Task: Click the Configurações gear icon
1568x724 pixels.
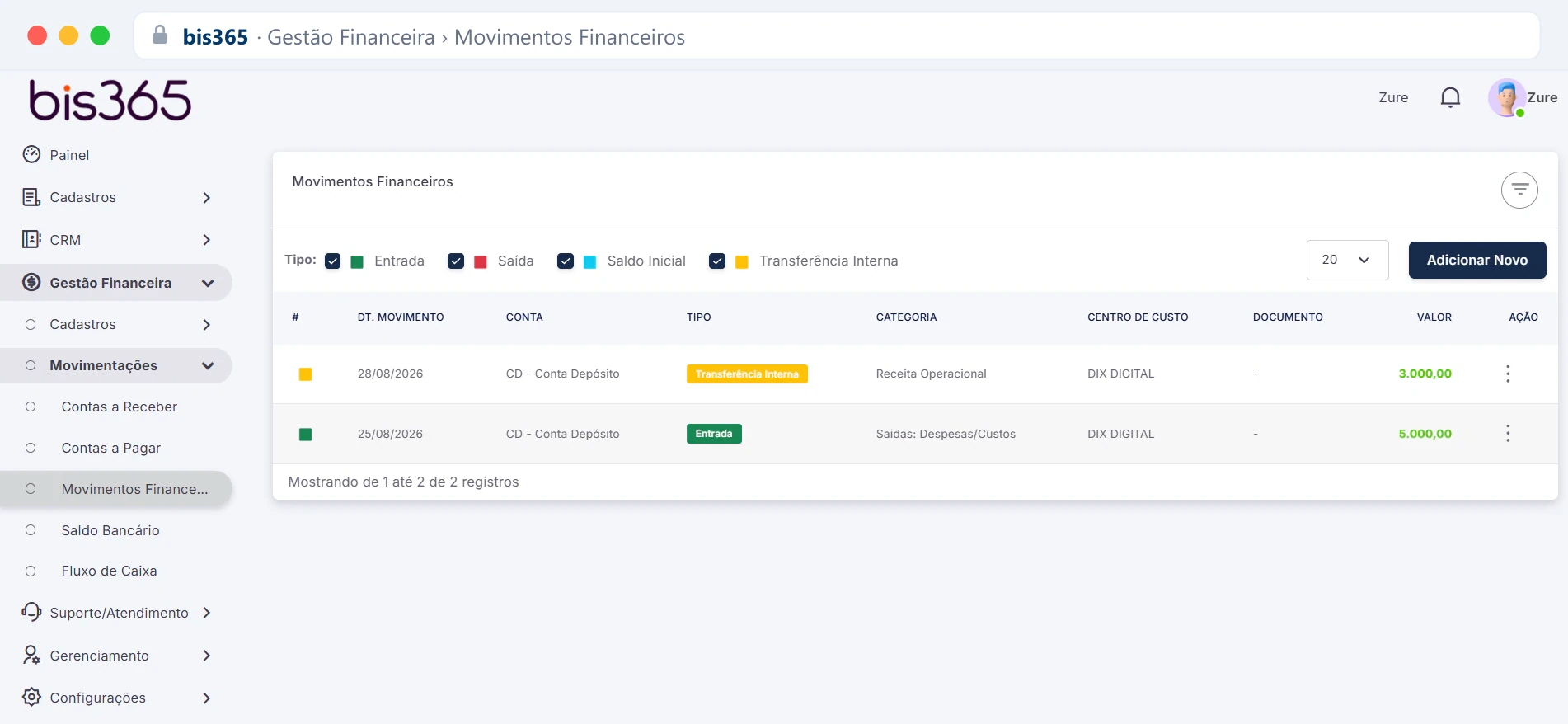Action: (x=31, y=697)
